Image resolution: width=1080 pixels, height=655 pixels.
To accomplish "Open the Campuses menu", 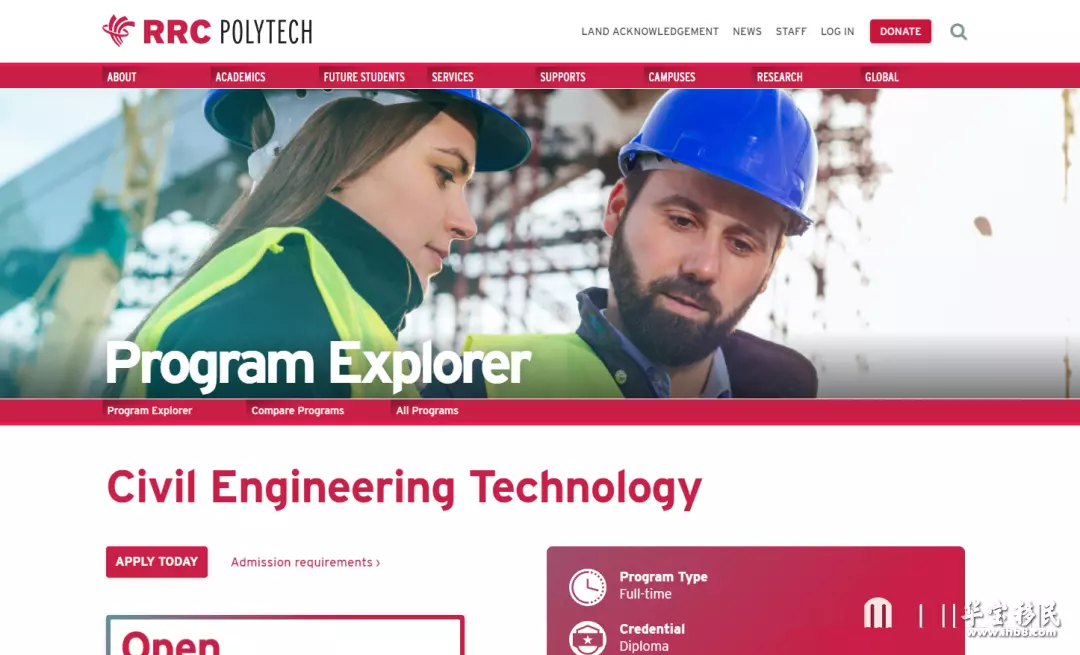I will tap(672, 76).
